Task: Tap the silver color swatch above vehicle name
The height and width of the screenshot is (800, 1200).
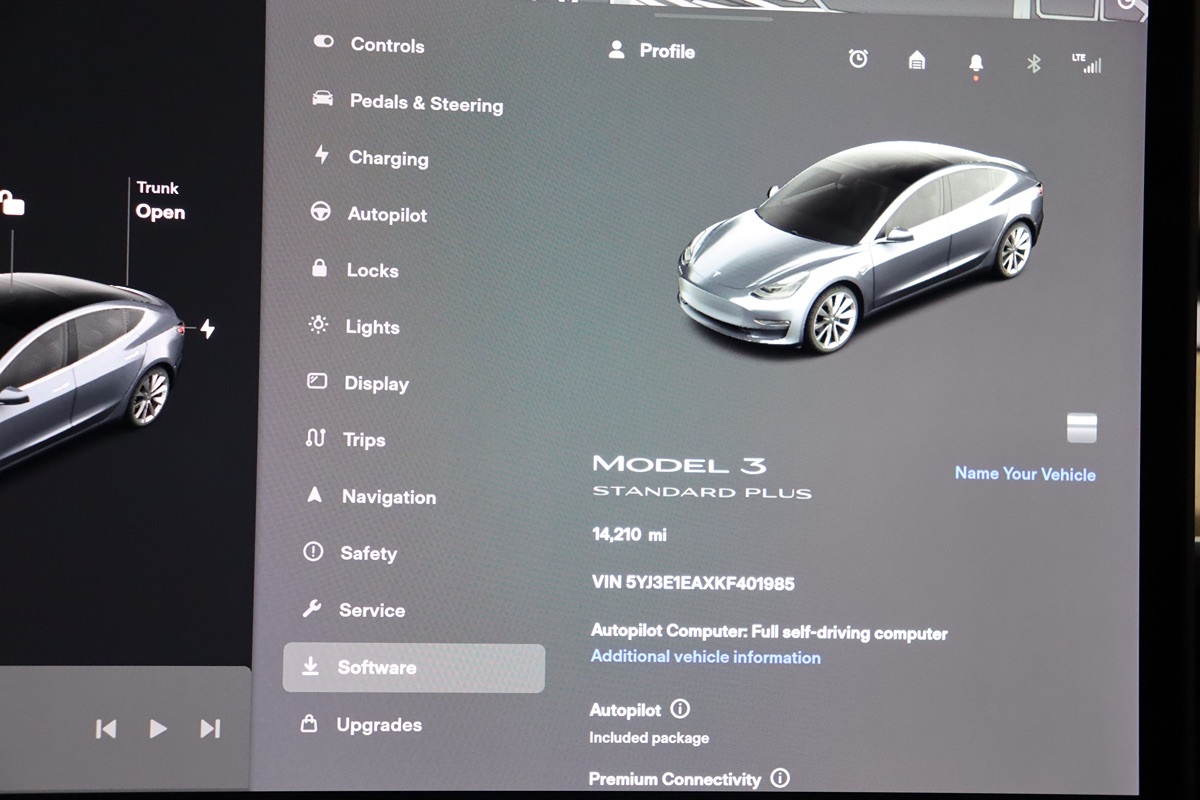Action: pyautogui.click(x=1081, y=428)
